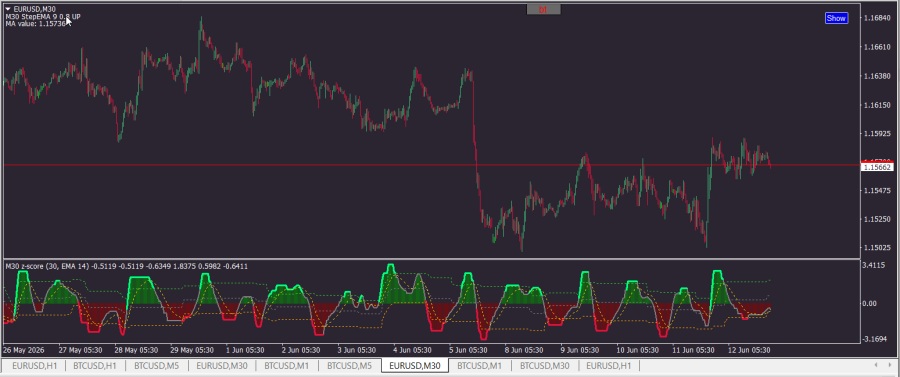Click price scale value 1.16610
Viewport: 900px width, 377px height.
(876, 48)
